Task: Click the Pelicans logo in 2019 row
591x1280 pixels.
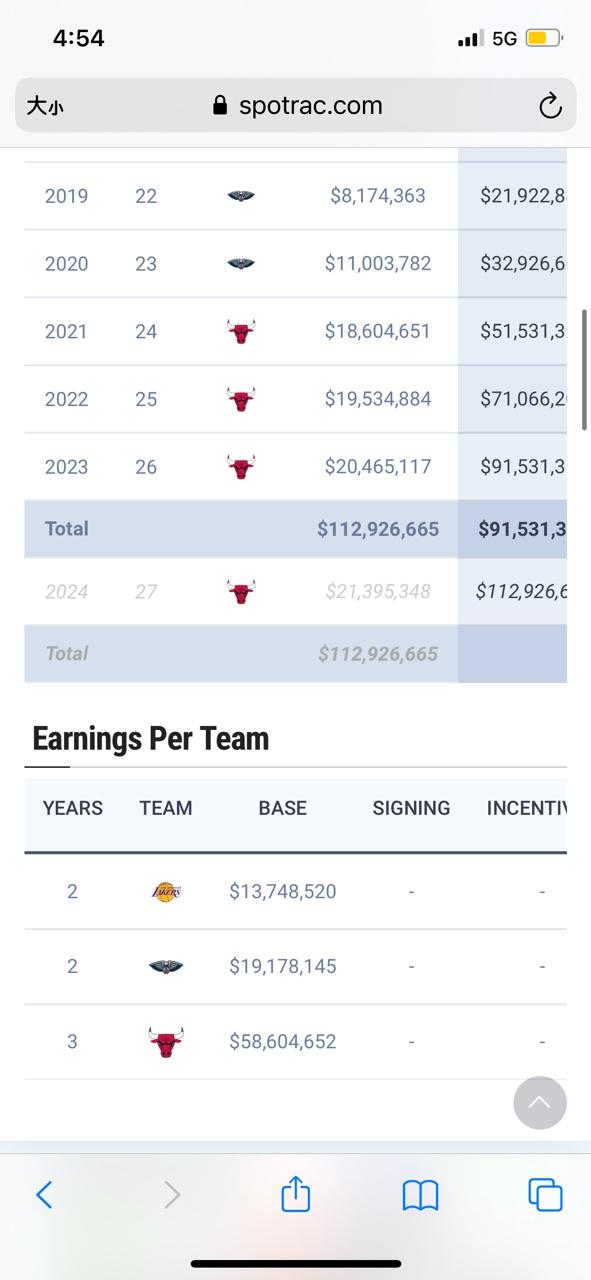Action: [241, 196]
